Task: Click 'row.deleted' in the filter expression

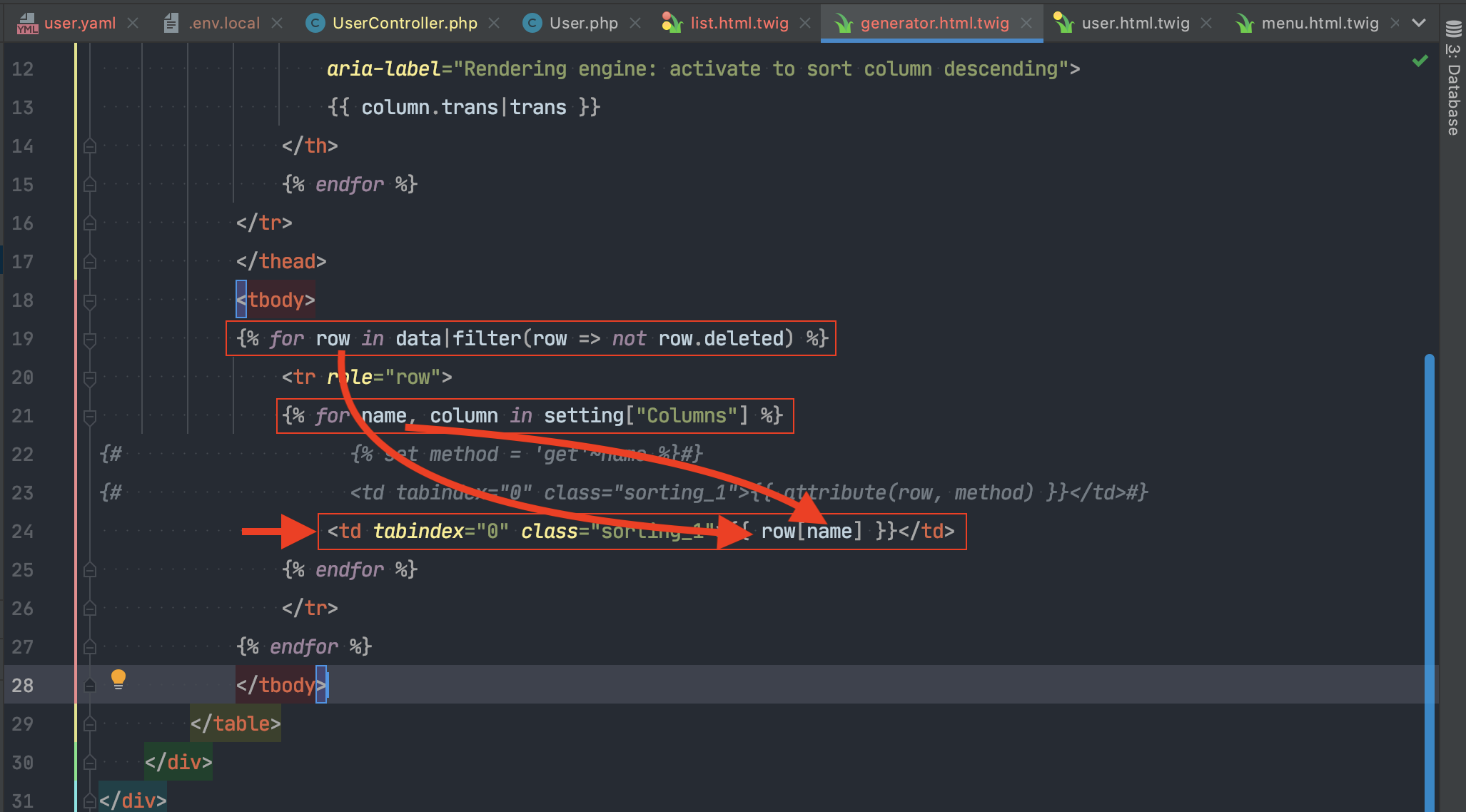Action: 721,339
